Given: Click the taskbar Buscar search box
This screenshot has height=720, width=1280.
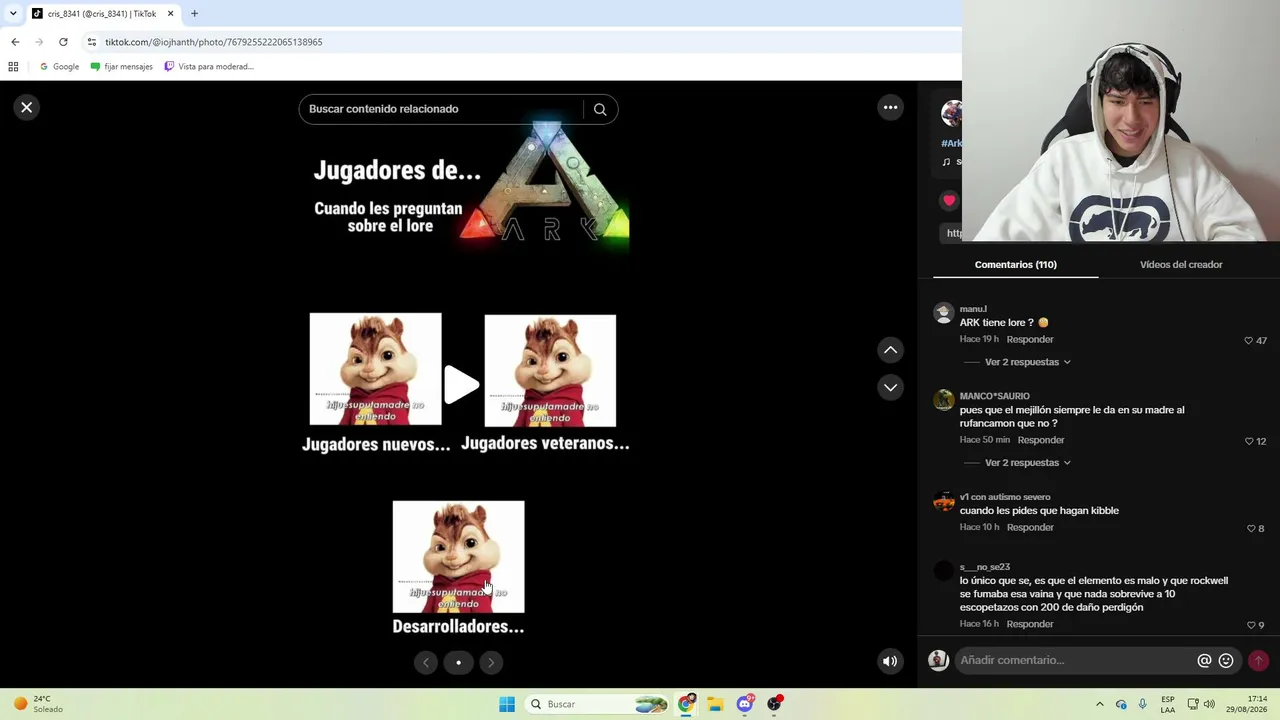Looking at the screenshot, I should pyautogui.click(x=597, y=704).
